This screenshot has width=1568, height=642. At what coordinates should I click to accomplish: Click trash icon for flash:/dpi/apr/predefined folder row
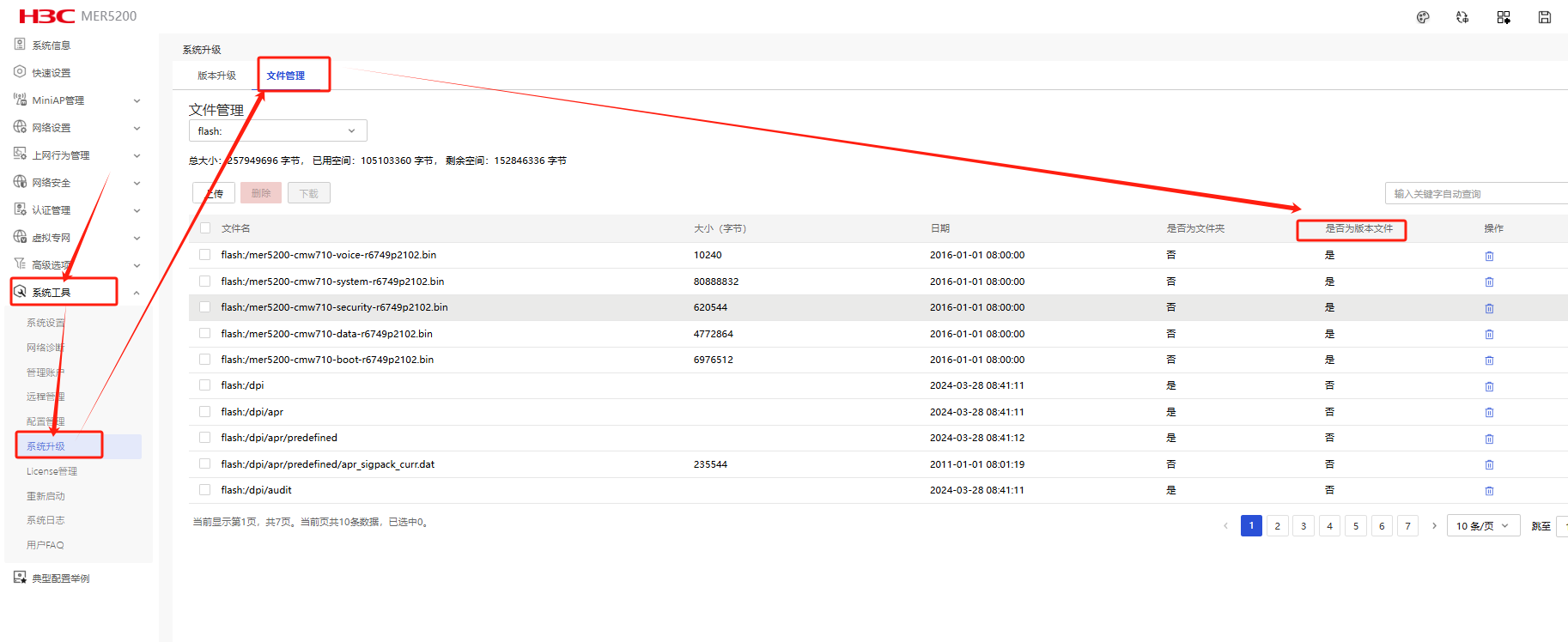point(1489,439)
